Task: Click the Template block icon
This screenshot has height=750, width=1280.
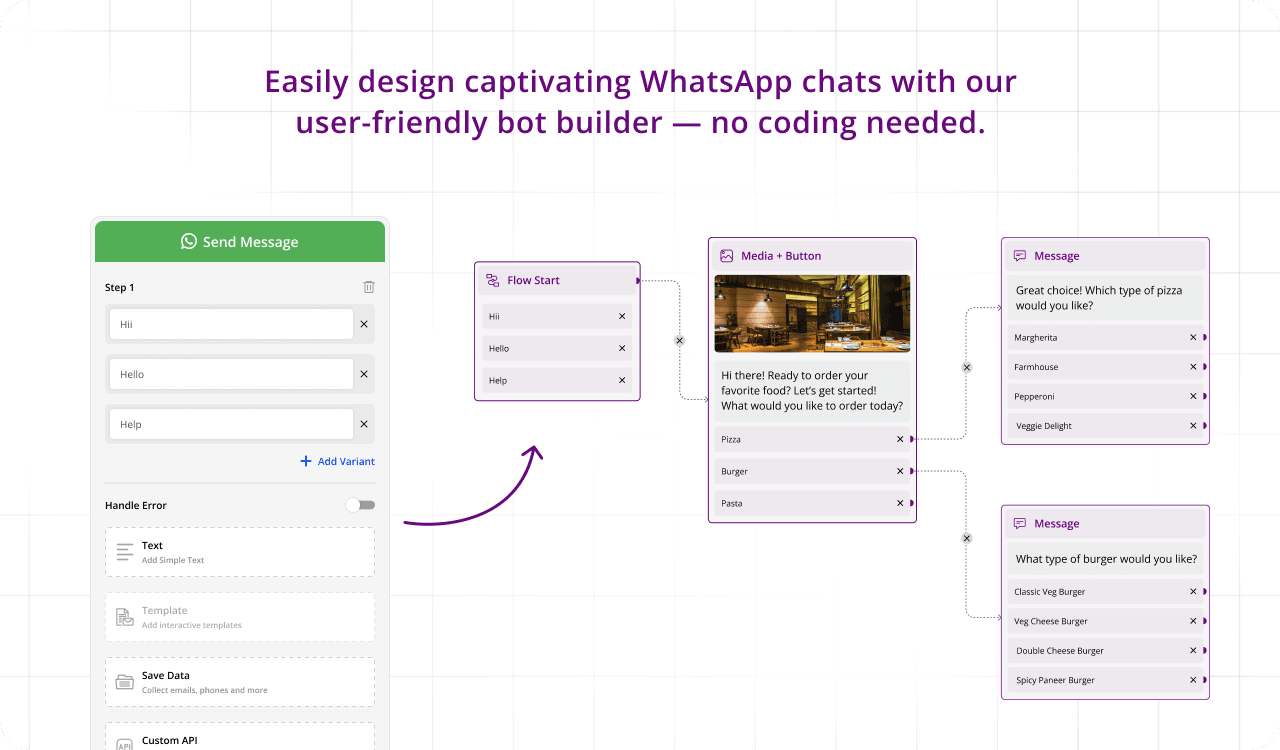Action: tap(125, 617)
